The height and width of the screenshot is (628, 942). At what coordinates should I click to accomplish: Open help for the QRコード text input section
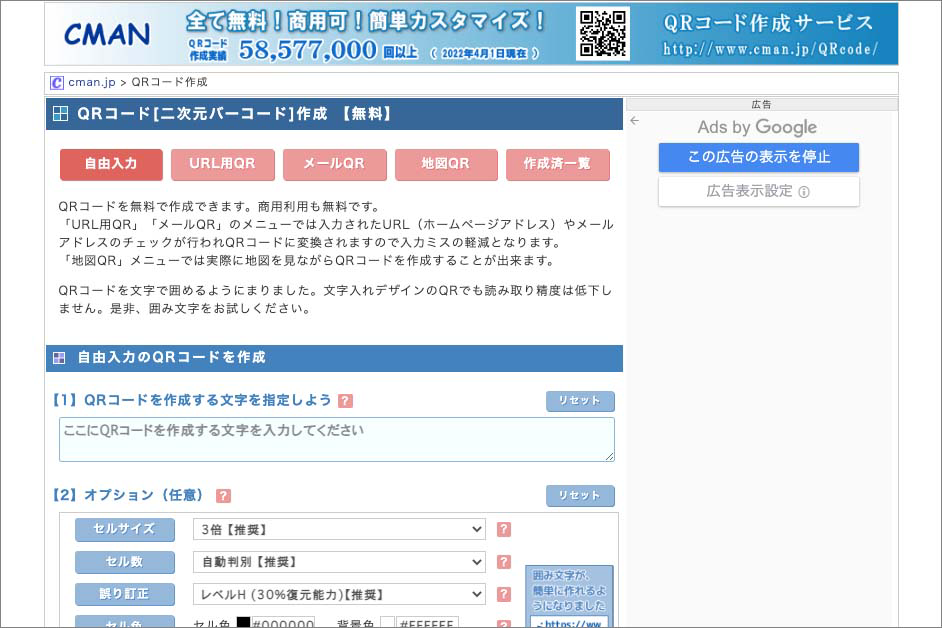click(345, 400)
